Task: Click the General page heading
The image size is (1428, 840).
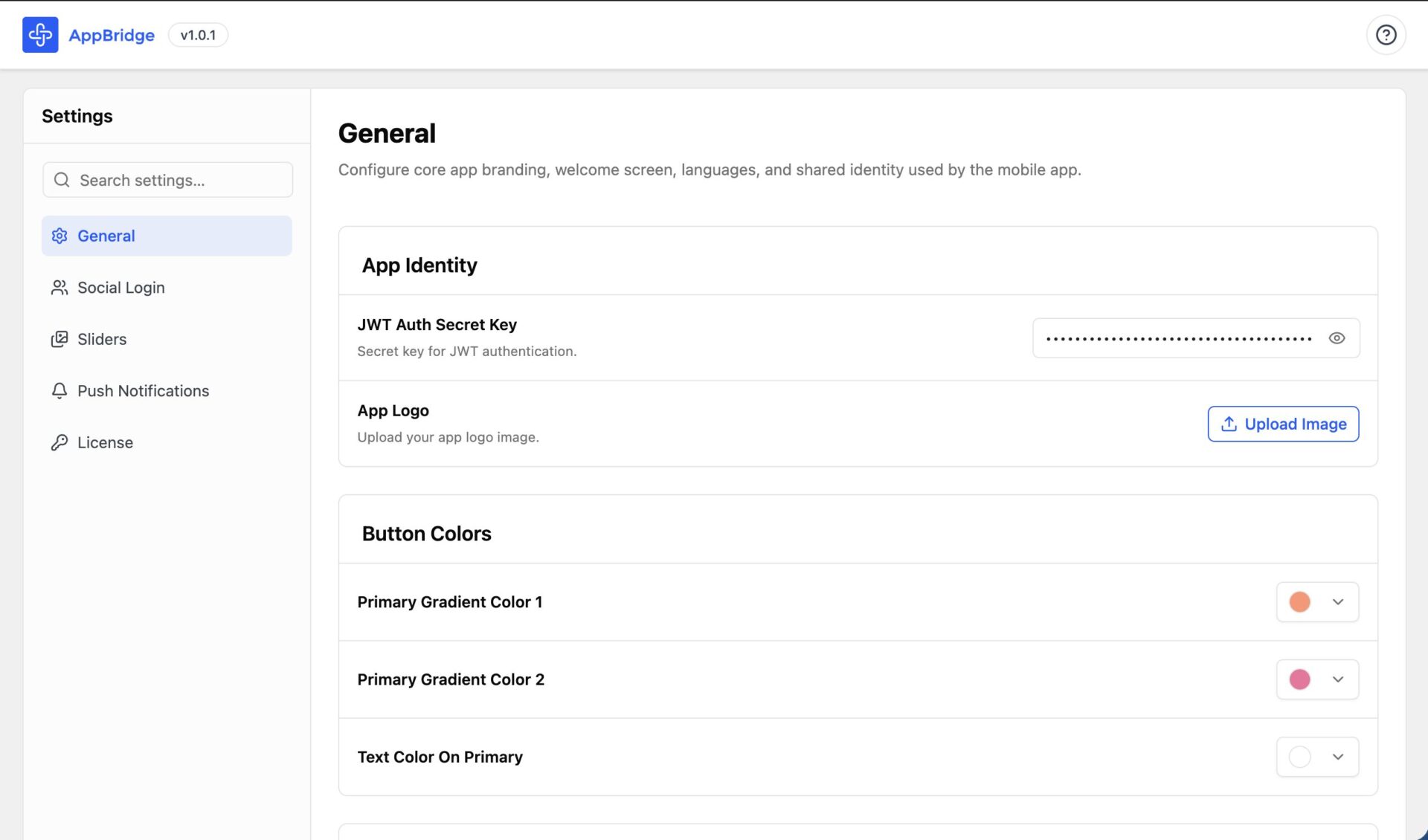Action: pos(387,133)
